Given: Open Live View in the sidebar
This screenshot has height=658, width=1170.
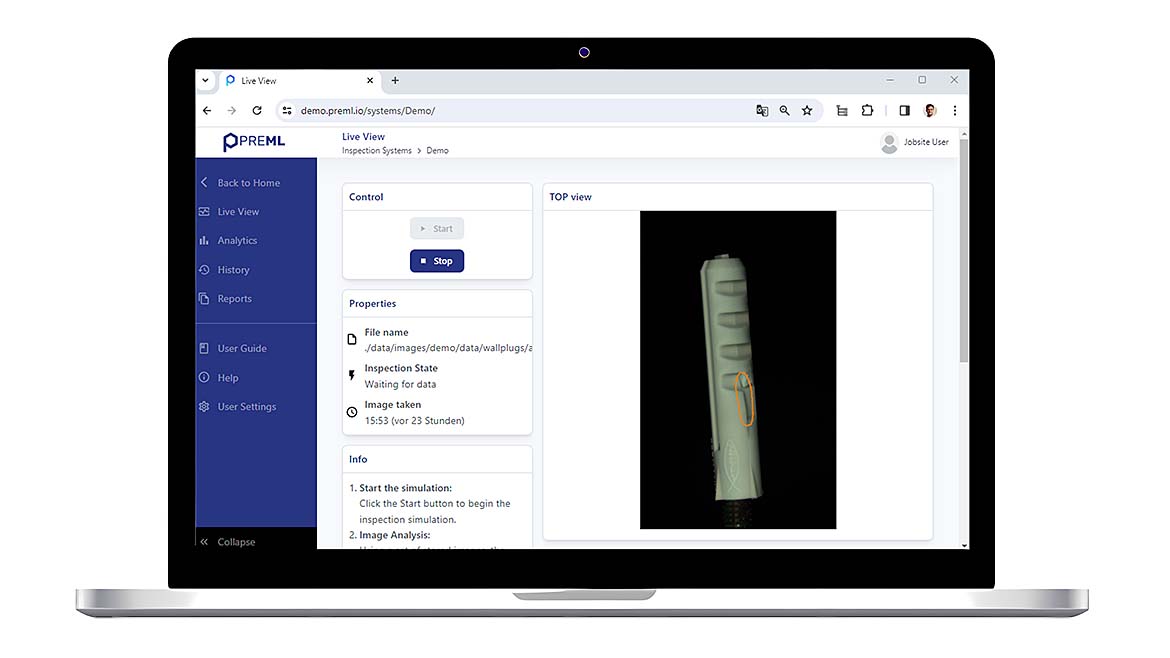Looking at the screenshot, I should (238, 212).
